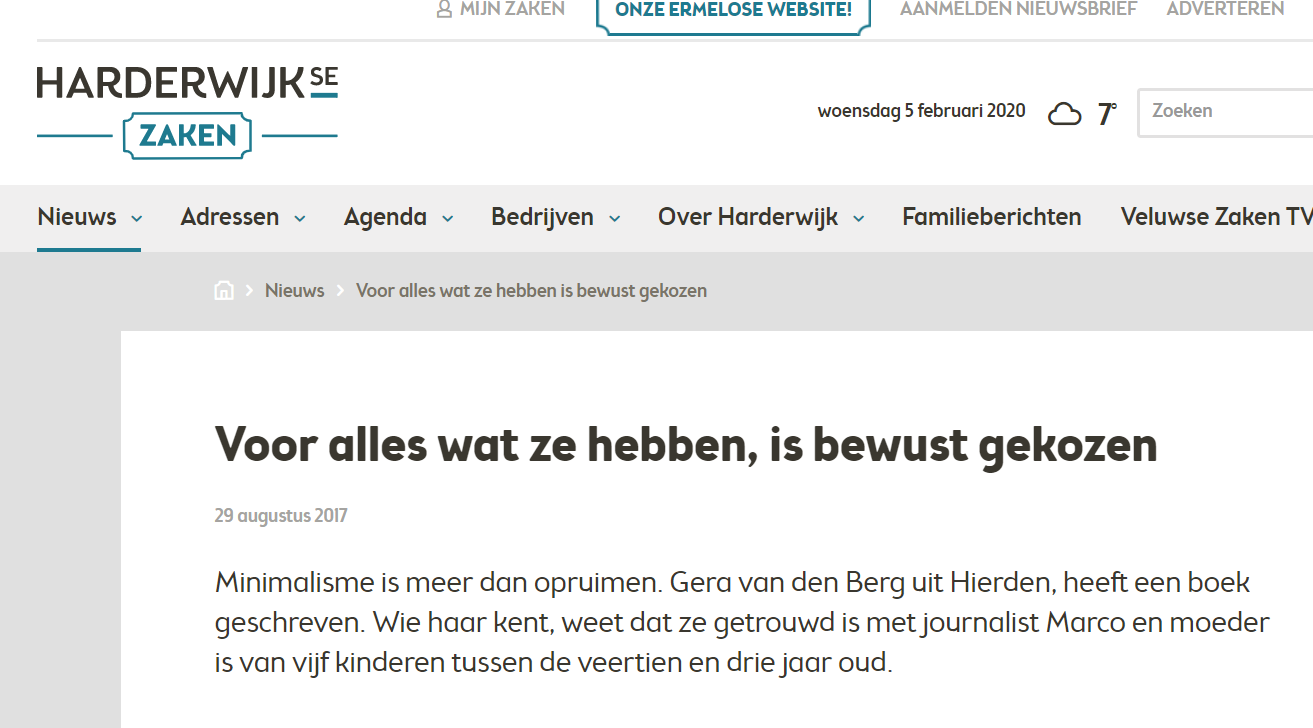Click the Onze Ermelose Website button
The image size is (1313, 728).
click(x=733, y=11)
